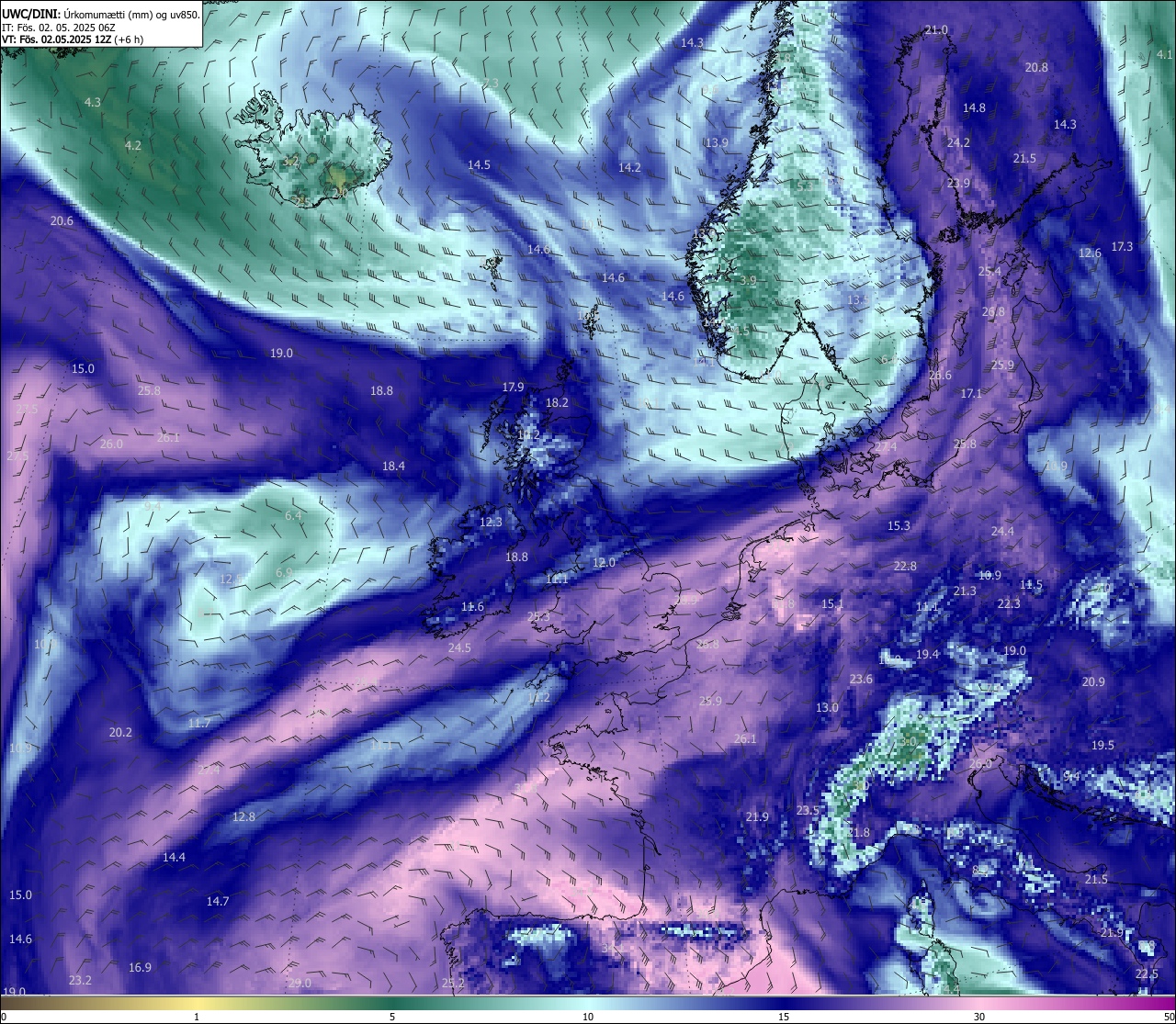
Task: Click the 24.2 value on the map
Action: pyautogui.click(x=958, y=142)
